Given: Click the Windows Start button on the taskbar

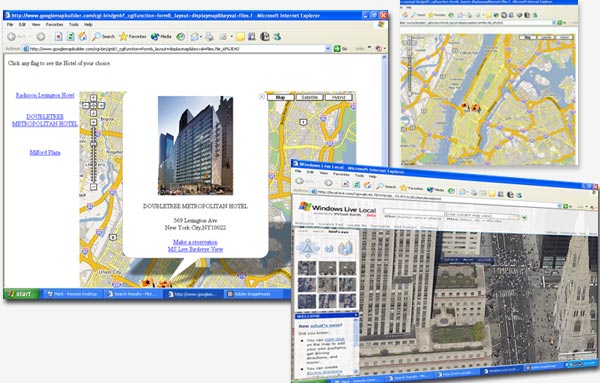Looking at the screenshot, I should 21,294.
